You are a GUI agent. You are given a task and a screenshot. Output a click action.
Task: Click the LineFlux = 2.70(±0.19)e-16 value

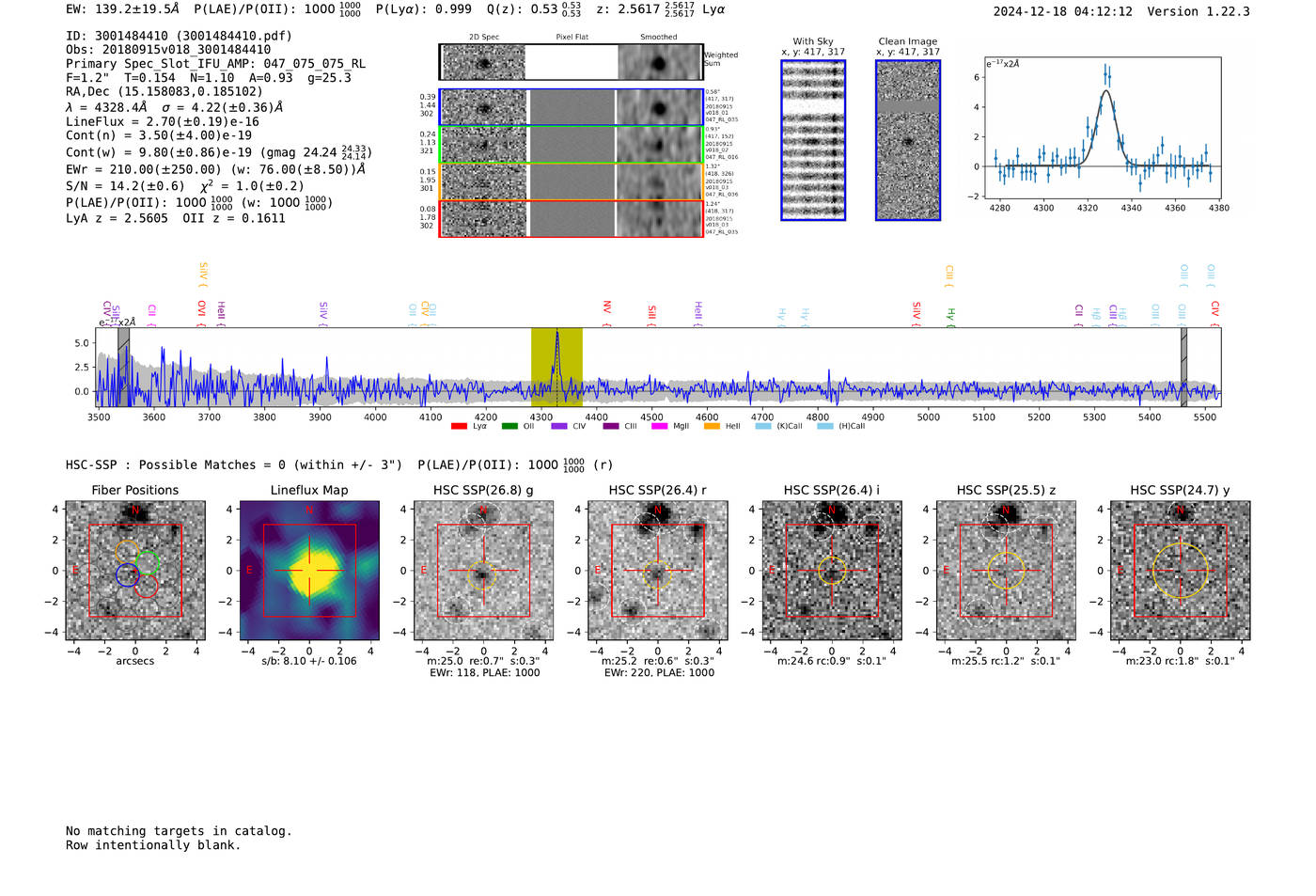tap(163, 122)
